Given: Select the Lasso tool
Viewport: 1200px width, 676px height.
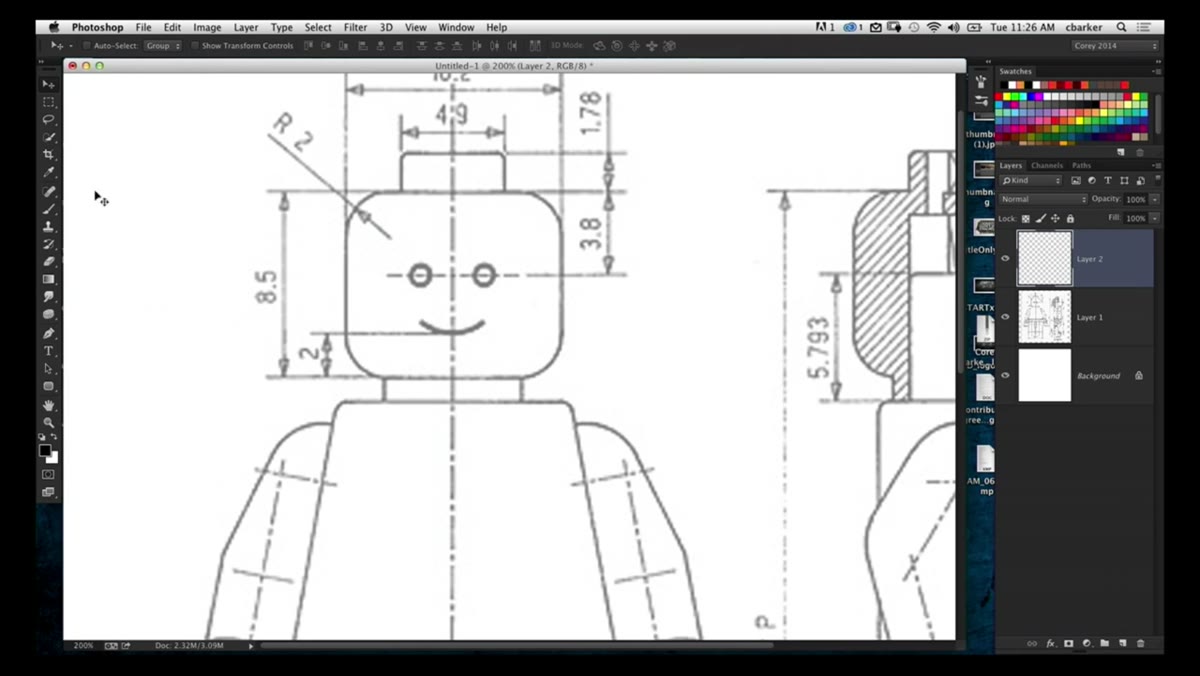Looking at the screenshot, I should [48, 120].
